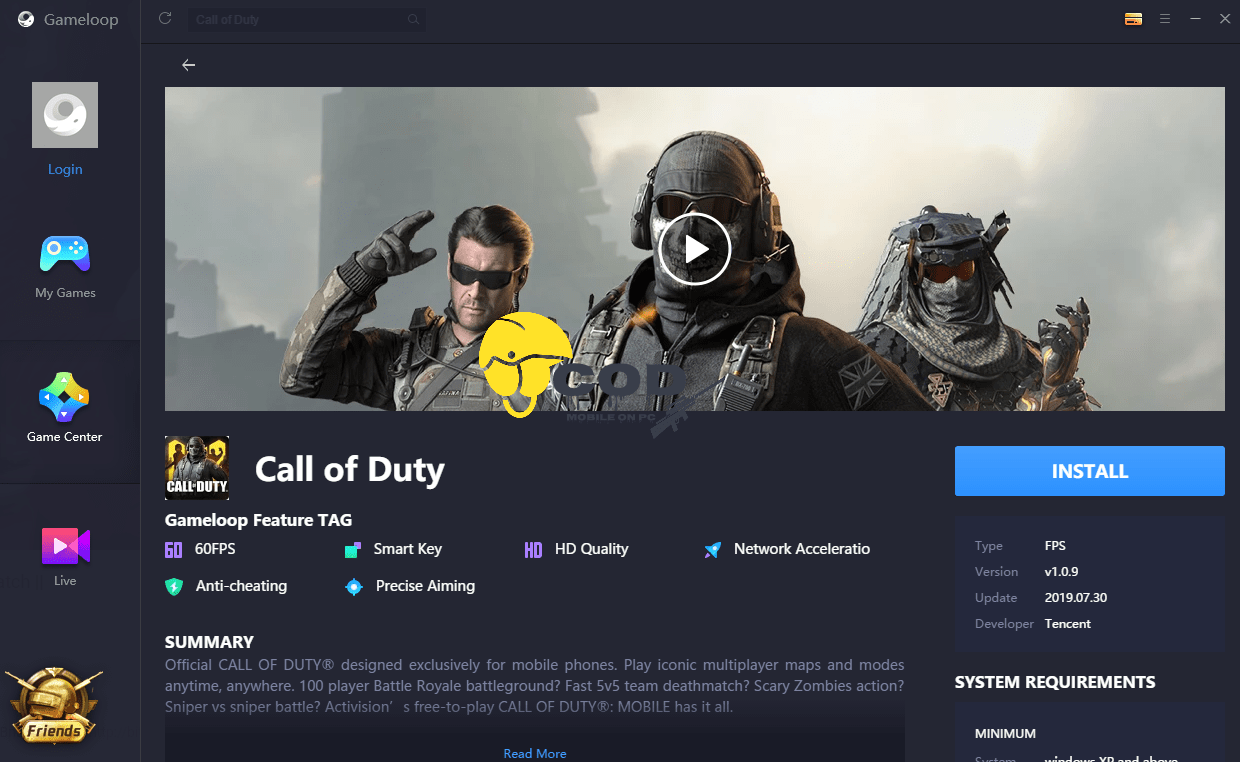This screenshot has width=1240, height=762.
Task: Open the orange card icon in title bar
Action: pos(1133,19)
